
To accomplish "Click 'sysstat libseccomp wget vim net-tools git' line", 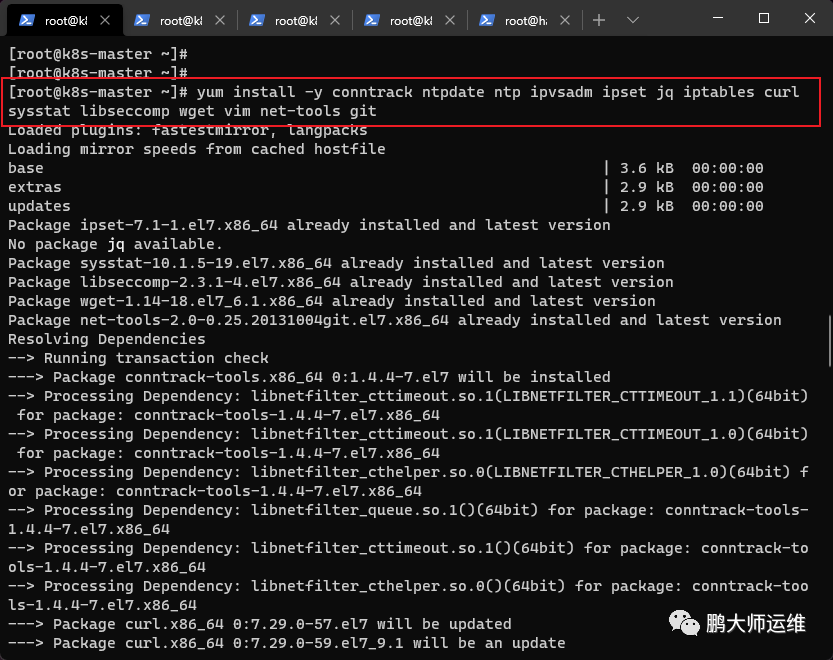I will (x=192, y=111).
